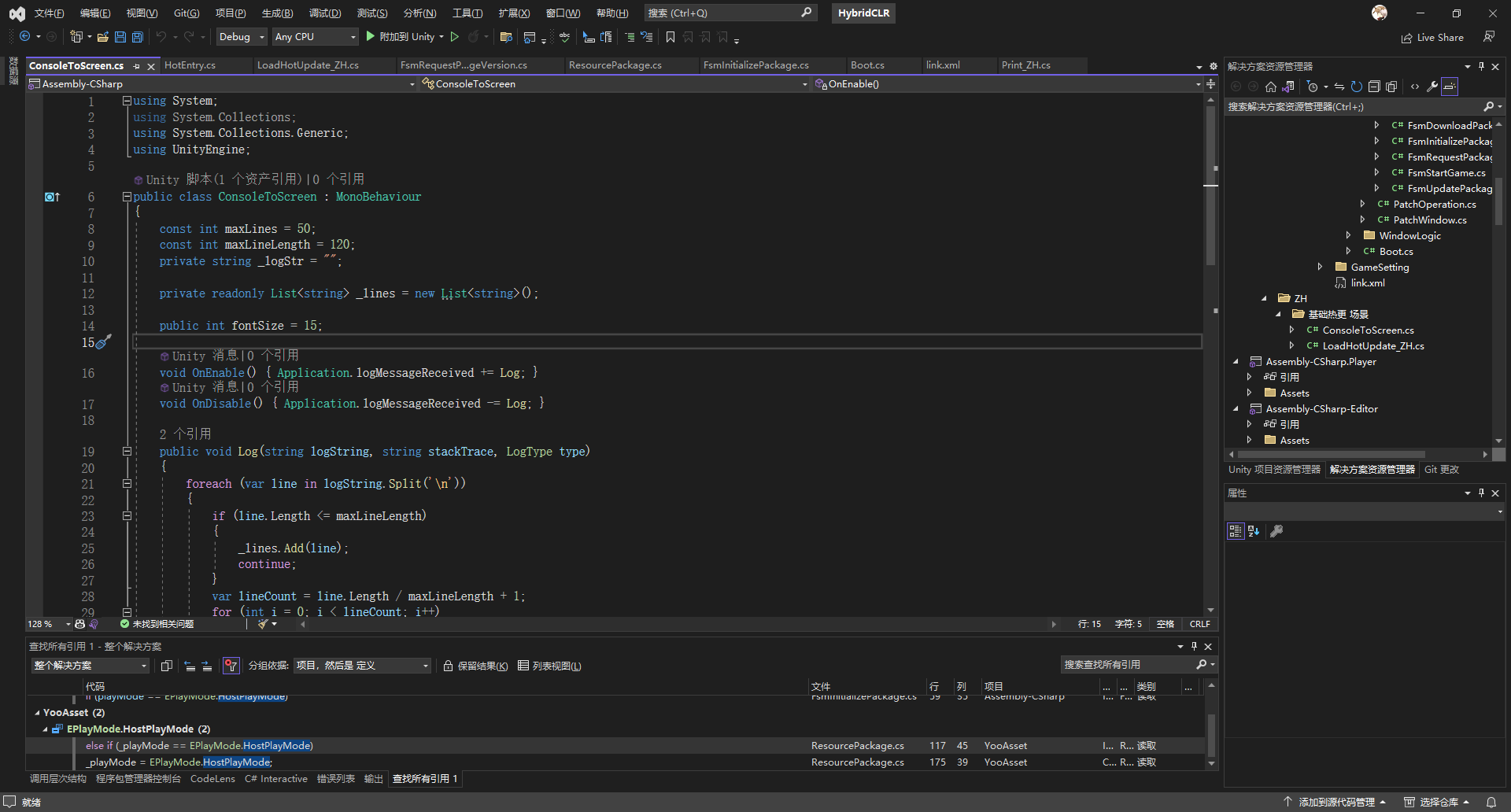
Task: Sync Solution Explorer with active document
Action: (x=1339, y=87)
